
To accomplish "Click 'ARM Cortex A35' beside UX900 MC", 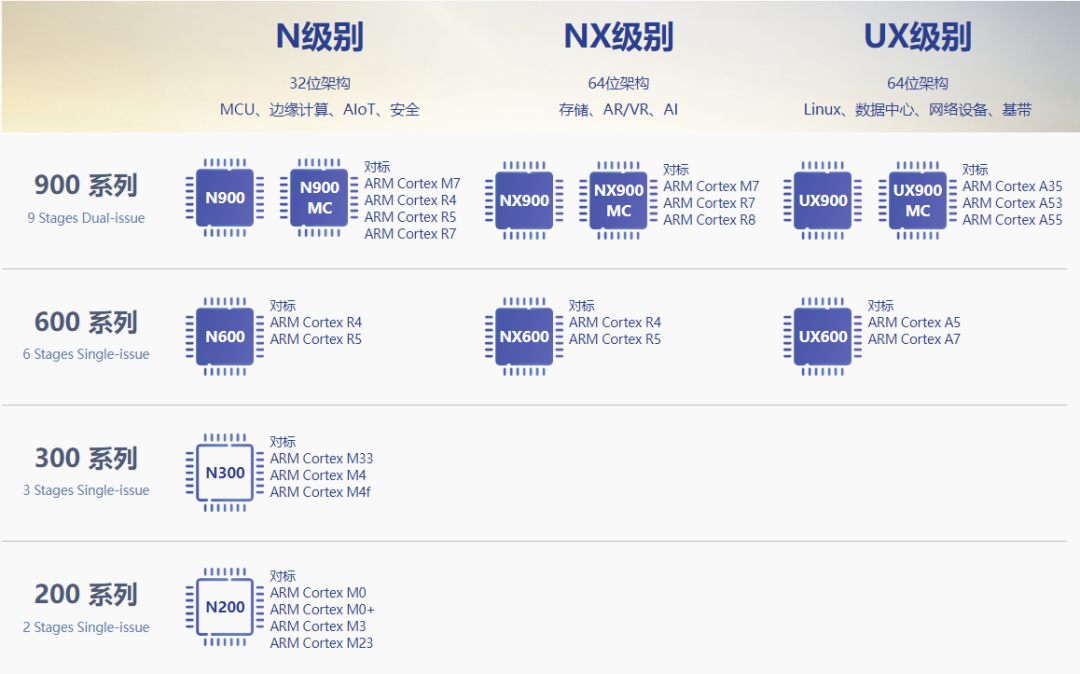I will coord(1012,187).
